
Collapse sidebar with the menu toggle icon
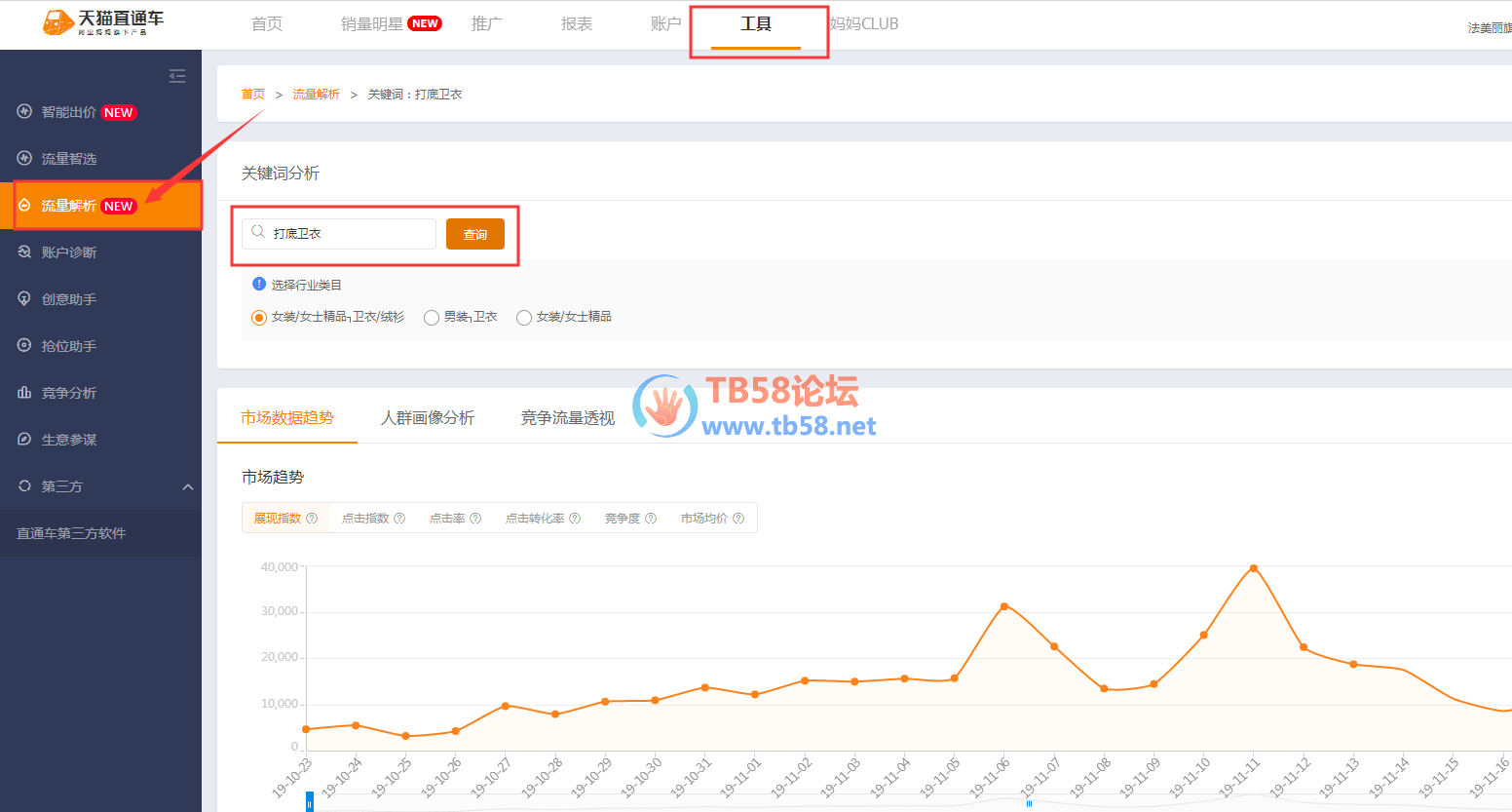(177, 76)
